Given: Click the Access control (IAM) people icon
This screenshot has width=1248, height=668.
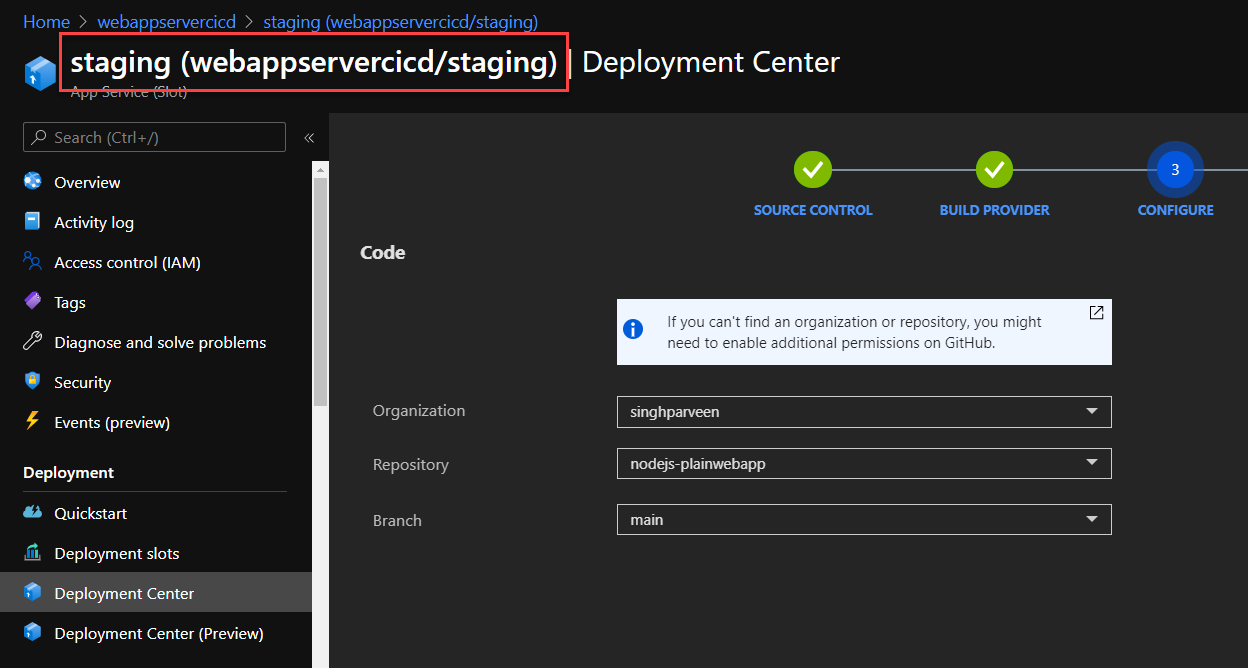Looking at the screenshot, I should tap(33, 262).
